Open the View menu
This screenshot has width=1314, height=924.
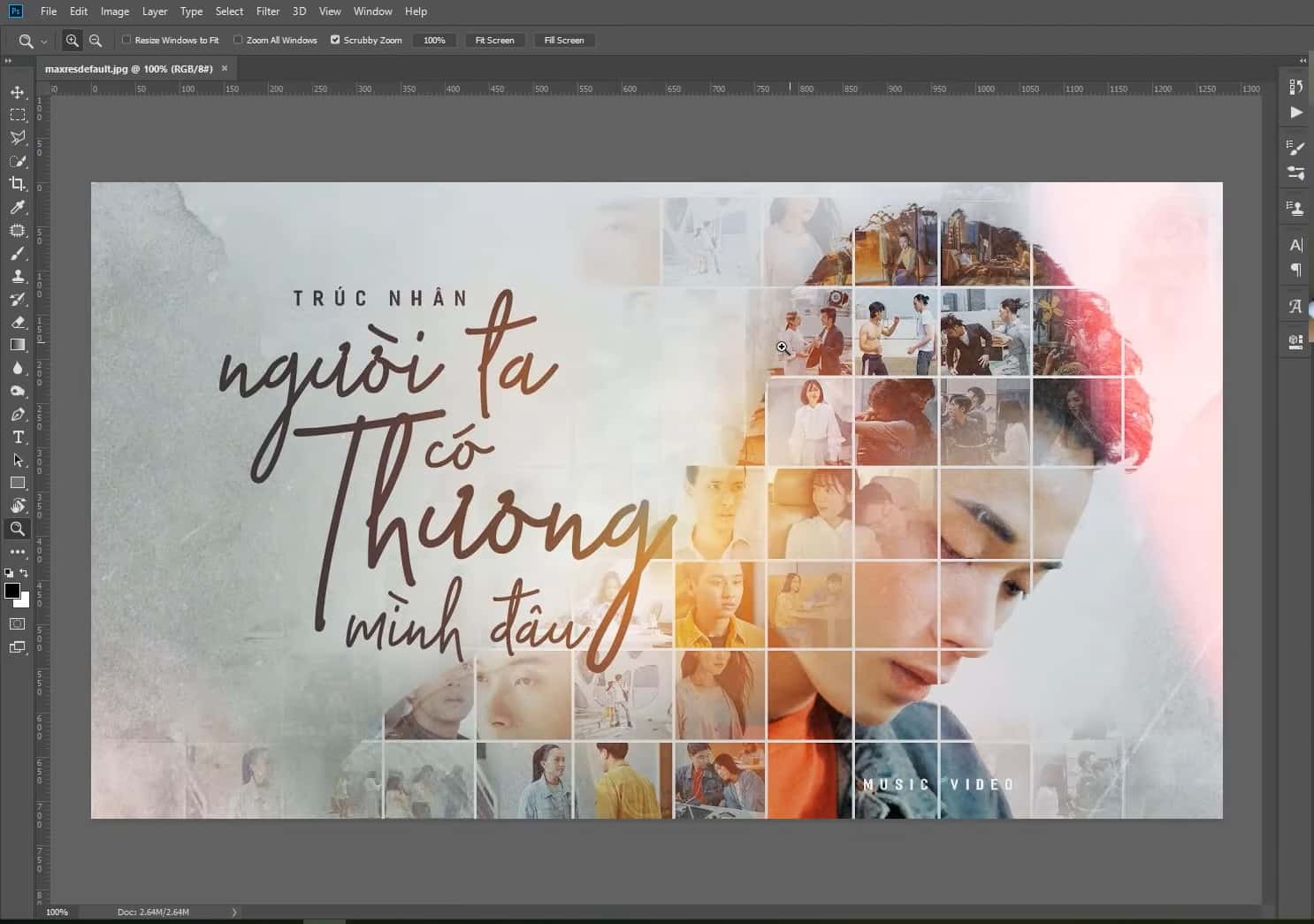[x=330, y=11]
